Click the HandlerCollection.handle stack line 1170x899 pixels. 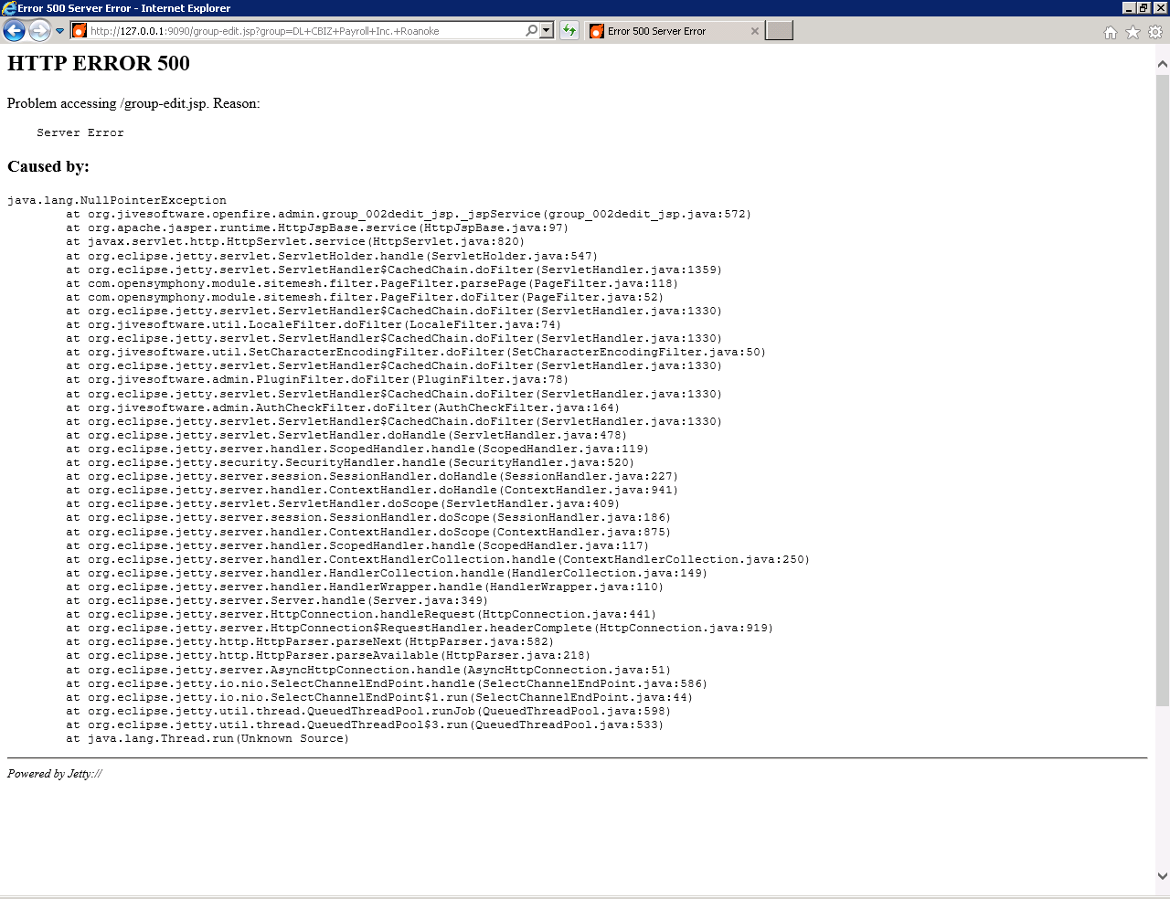click(387, 573)
